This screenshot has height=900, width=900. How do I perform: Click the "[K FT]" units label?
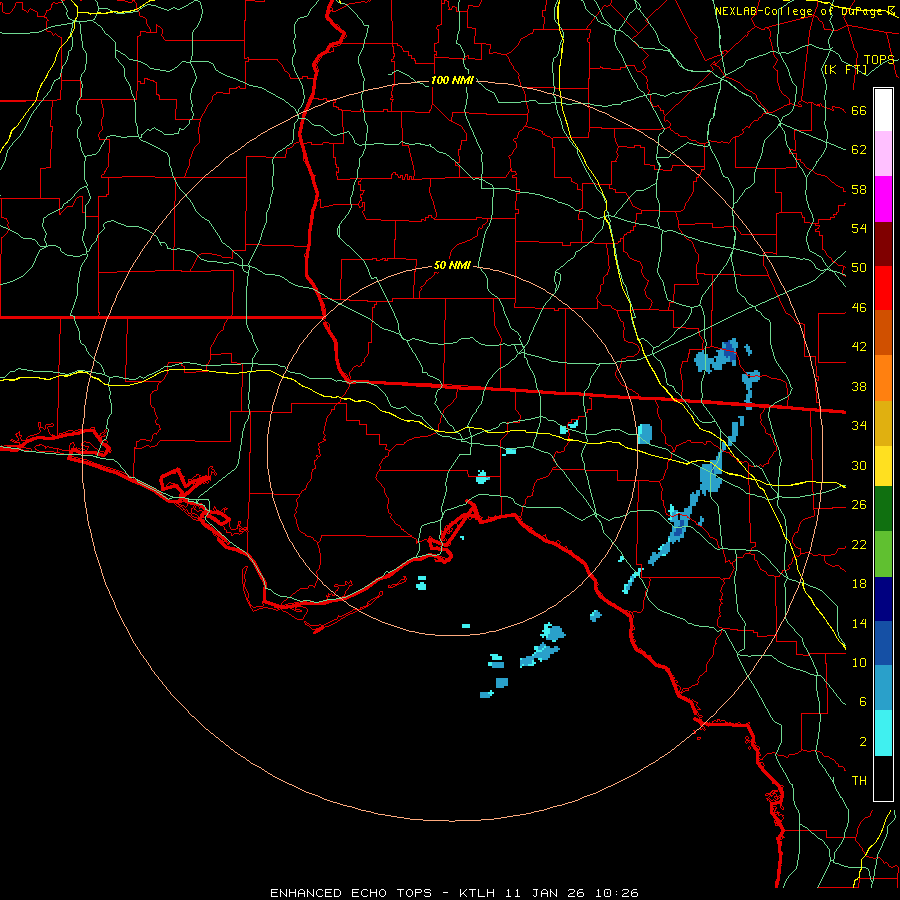[x=845, y=69]
